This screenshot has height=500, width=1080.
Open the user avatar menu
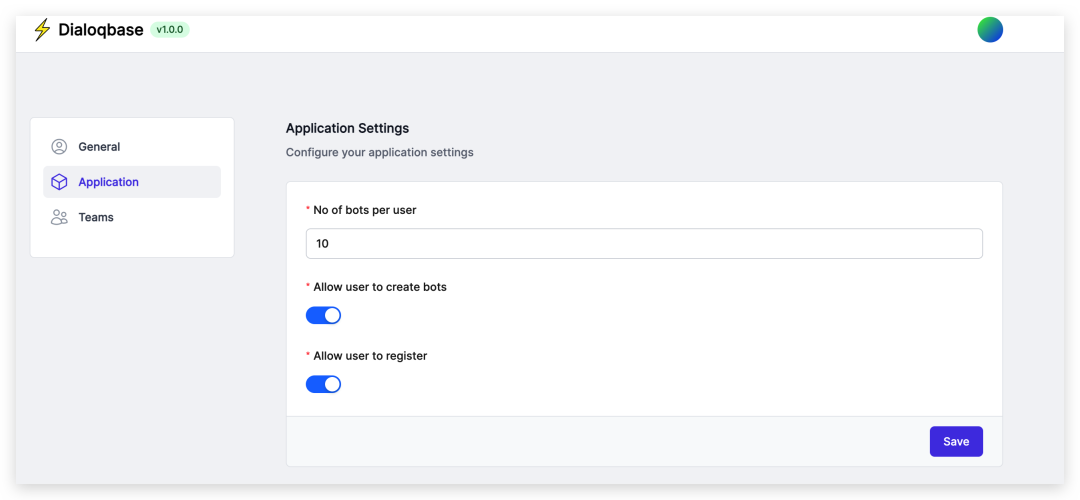[990, 30]
